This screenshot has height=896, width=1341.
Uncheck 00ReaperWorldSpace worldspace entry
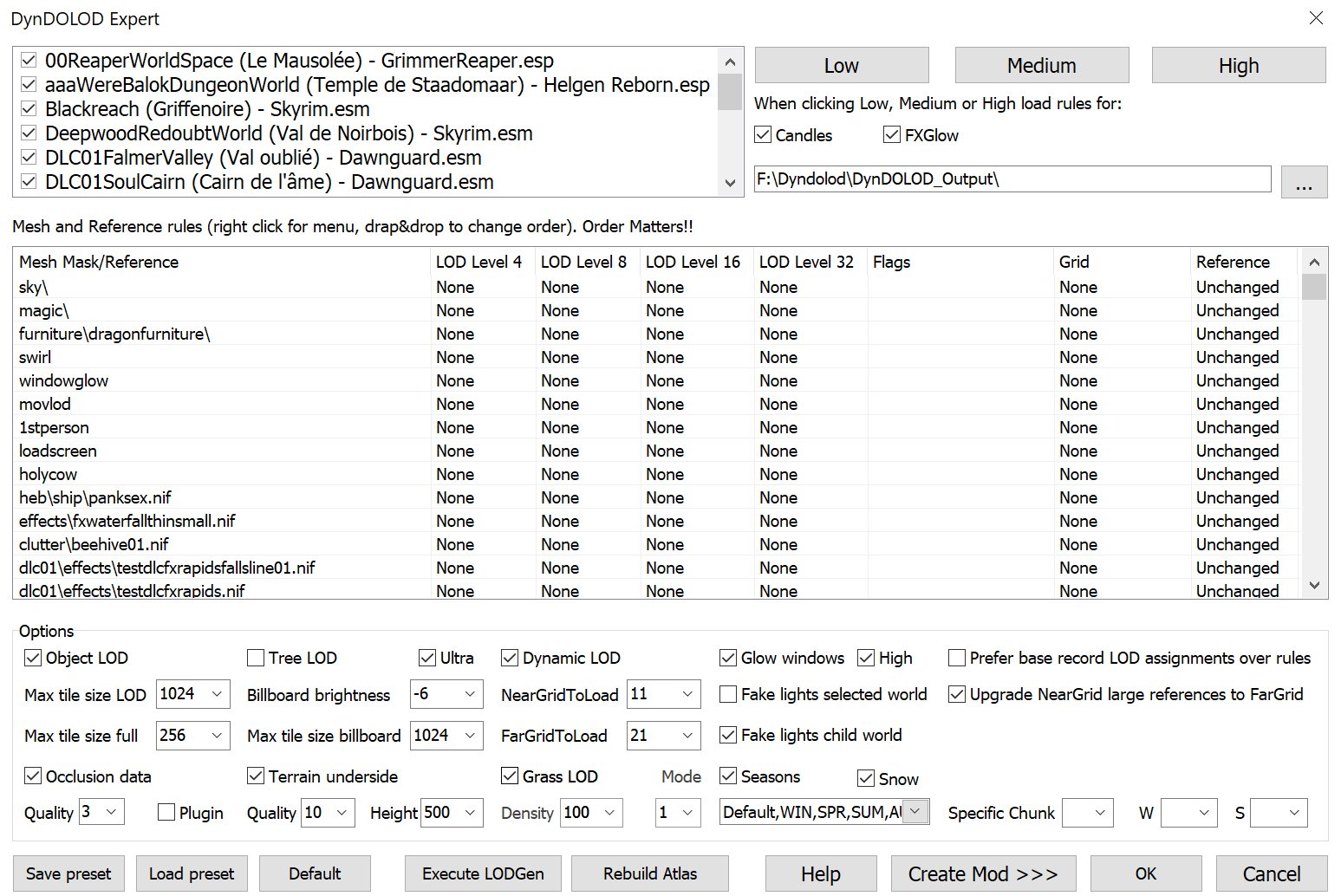click(29, 61)
